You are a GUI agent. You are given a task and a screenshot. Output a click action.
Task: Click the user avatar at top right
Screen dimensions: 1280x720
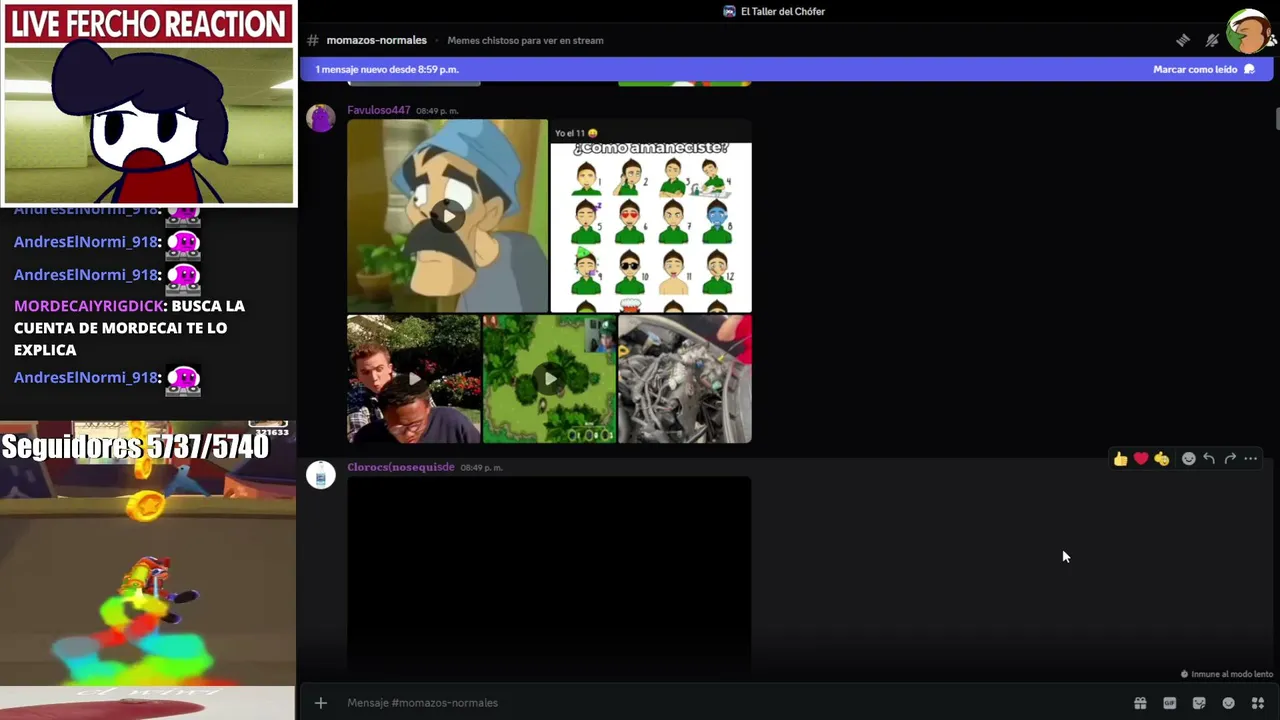1250,32
